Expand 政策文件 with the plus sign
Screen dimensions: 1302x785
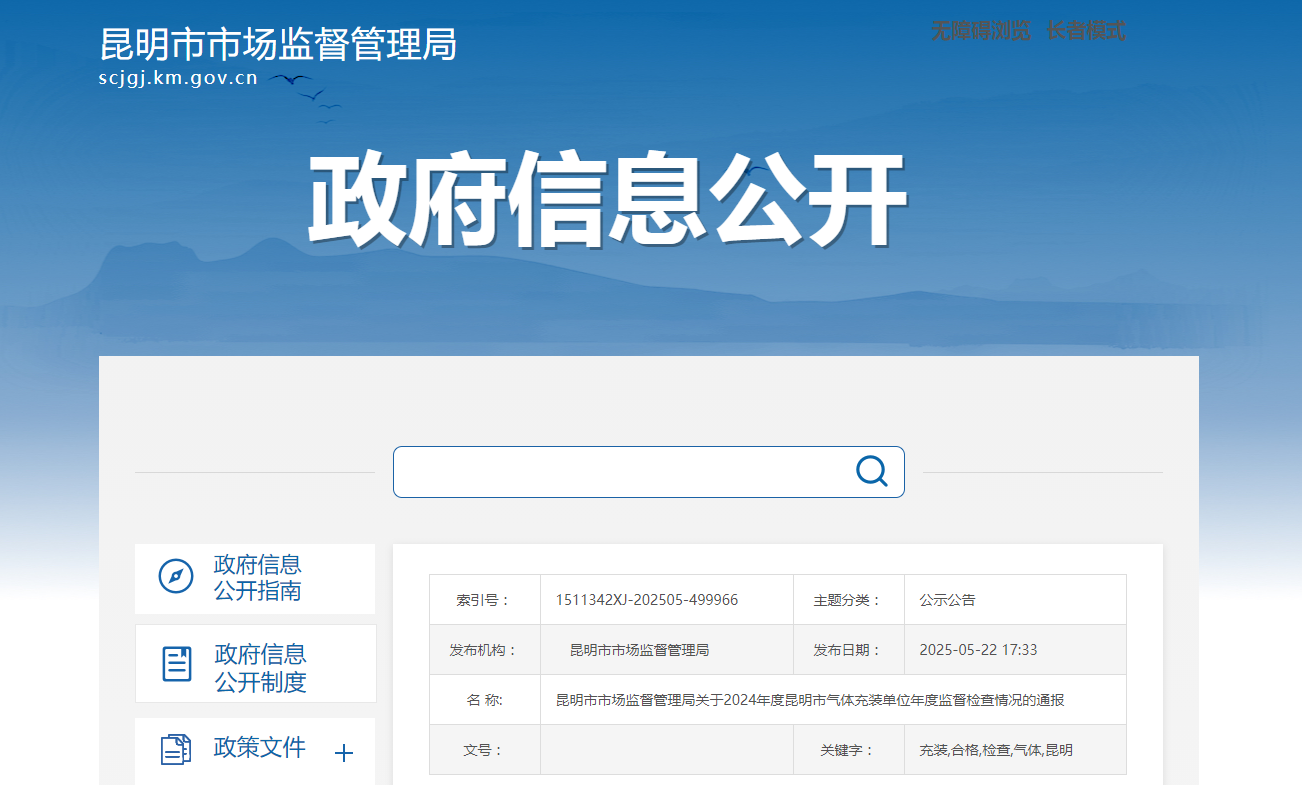(344, 753)
